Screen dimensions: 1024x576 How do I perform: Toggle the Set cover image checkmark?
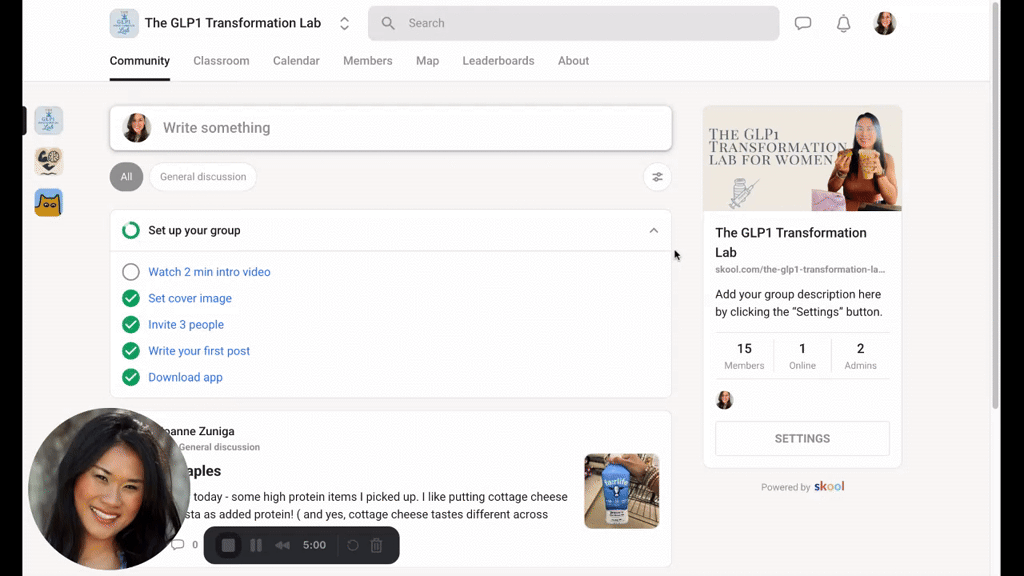(x=131, y=298)
